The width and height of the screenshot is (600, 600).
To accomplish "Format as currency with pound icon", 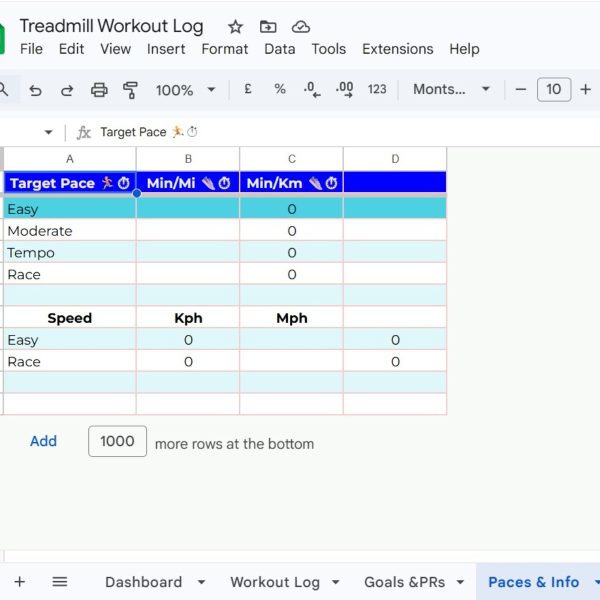I will coord(248,89).
